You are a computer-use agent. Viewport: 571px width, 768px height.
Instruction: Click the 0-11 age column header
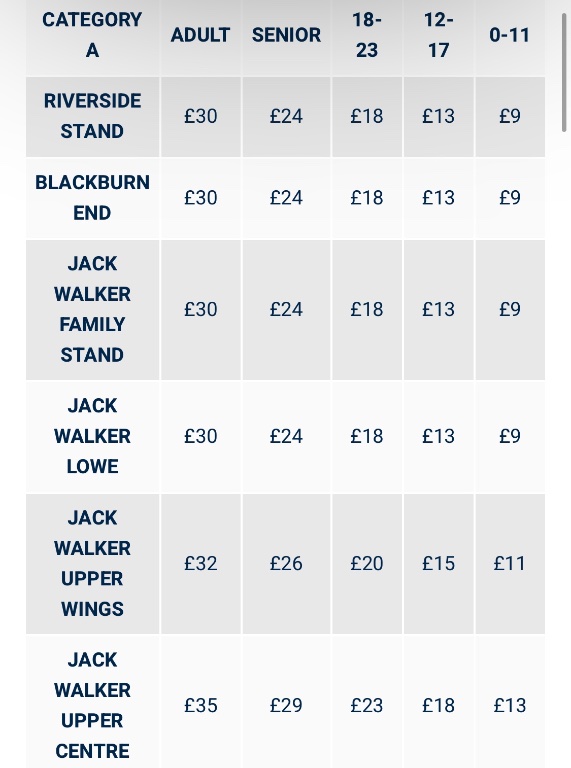point(510,35)
